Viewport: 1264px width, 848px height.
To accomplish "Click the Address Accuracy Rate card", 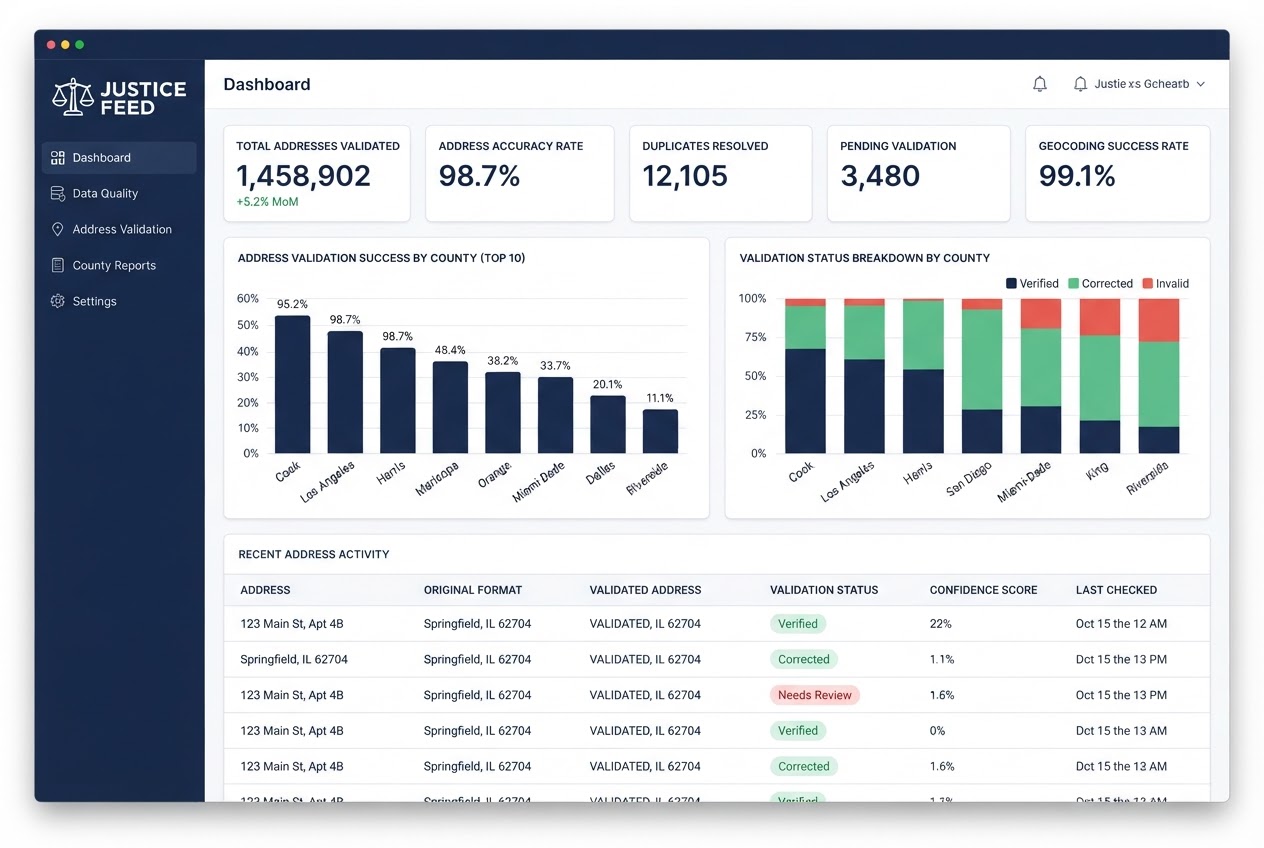I will [x=519, y=173].
